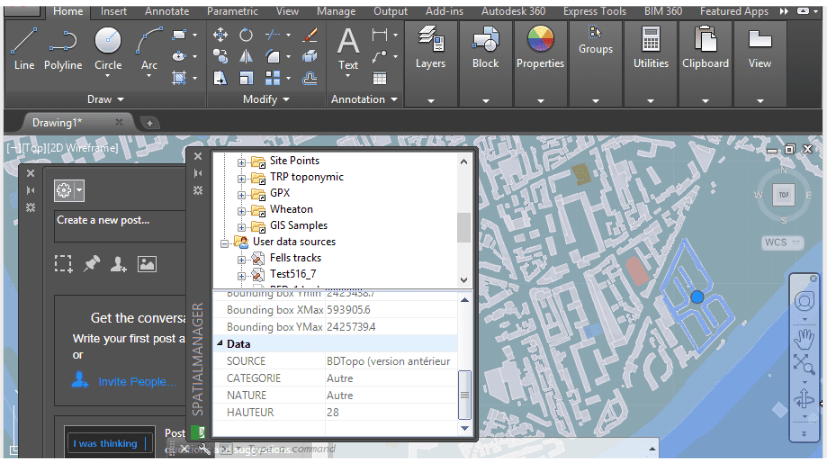The height and width of the screenshot is (465, 827).
Task: Click the data sources tree vertical scrollbar
Action: (463, 227)
